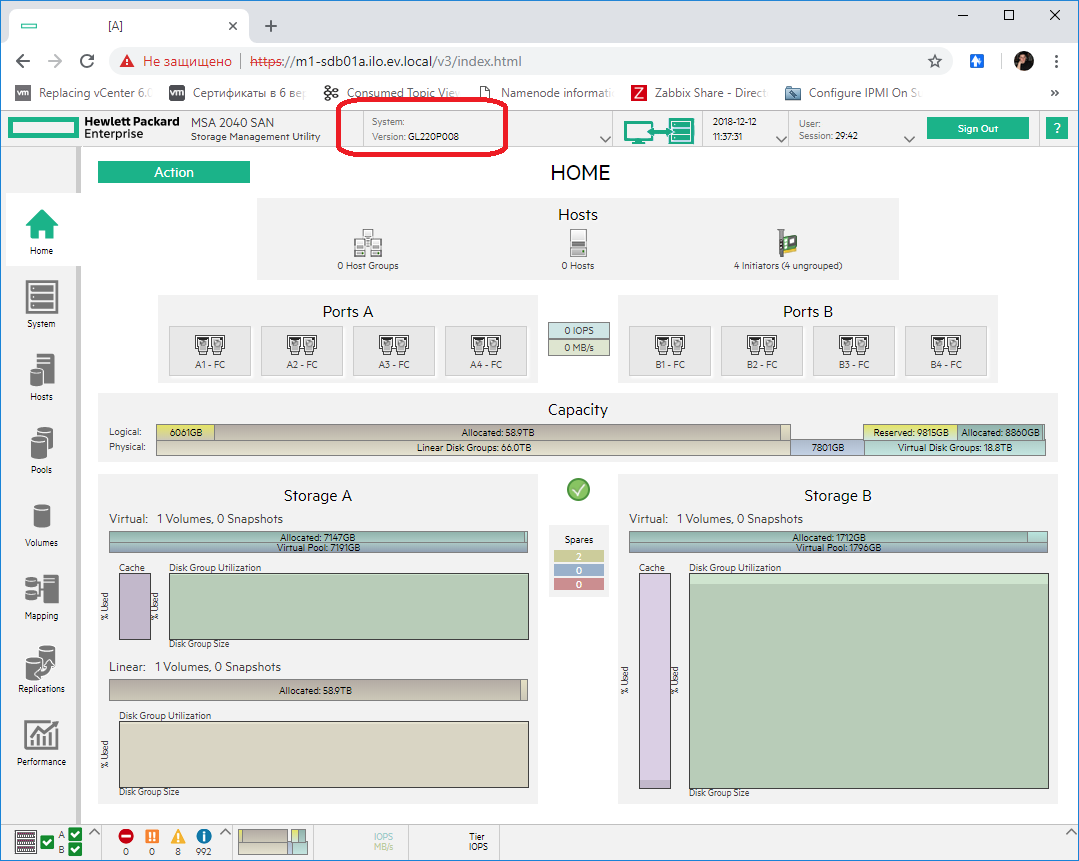Expand the User session panel chevron
This screenshot has width=1079, height=861.
click(x=909, y=139)
